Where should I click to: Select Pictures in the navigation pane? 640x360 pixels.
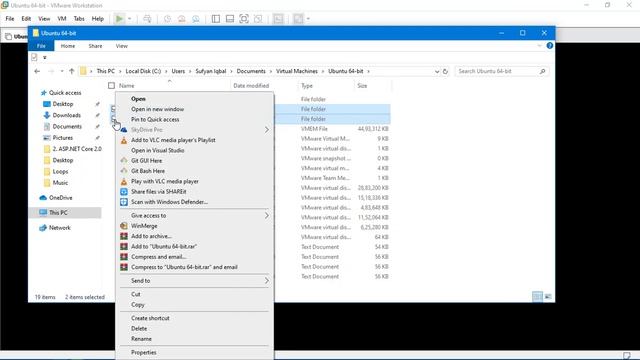click(x=62, y=138)
